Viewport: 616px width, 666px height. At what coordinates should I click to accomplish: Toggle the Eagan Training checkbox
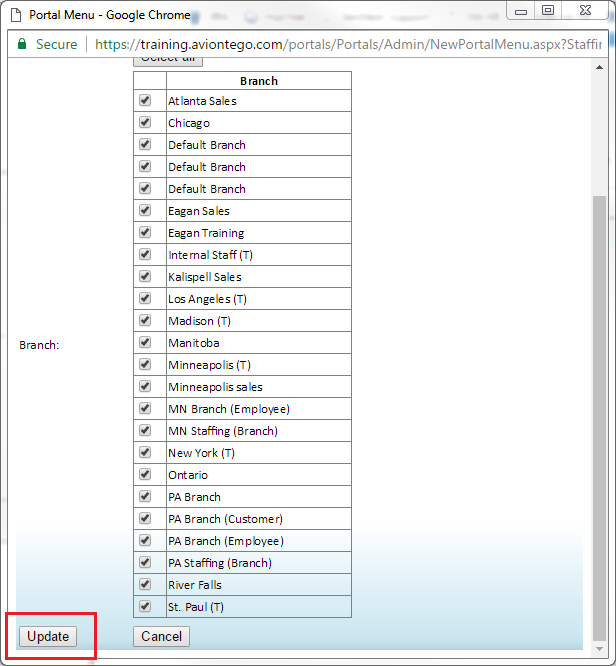click(145, 232)
